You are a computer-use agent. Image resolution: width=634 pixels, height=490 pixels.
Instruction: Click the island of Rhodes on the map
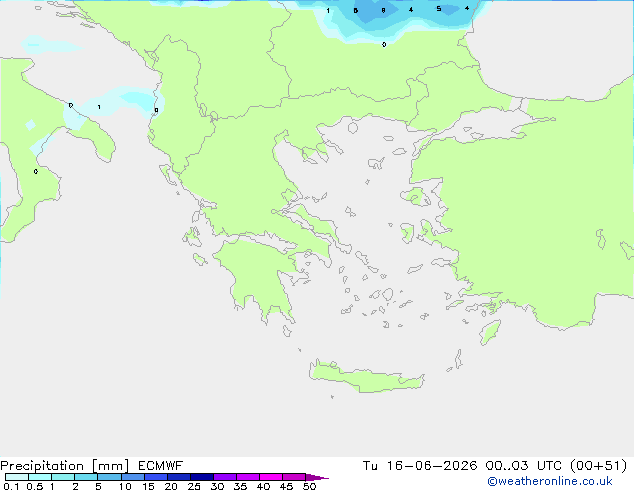[x=490, y=332]
